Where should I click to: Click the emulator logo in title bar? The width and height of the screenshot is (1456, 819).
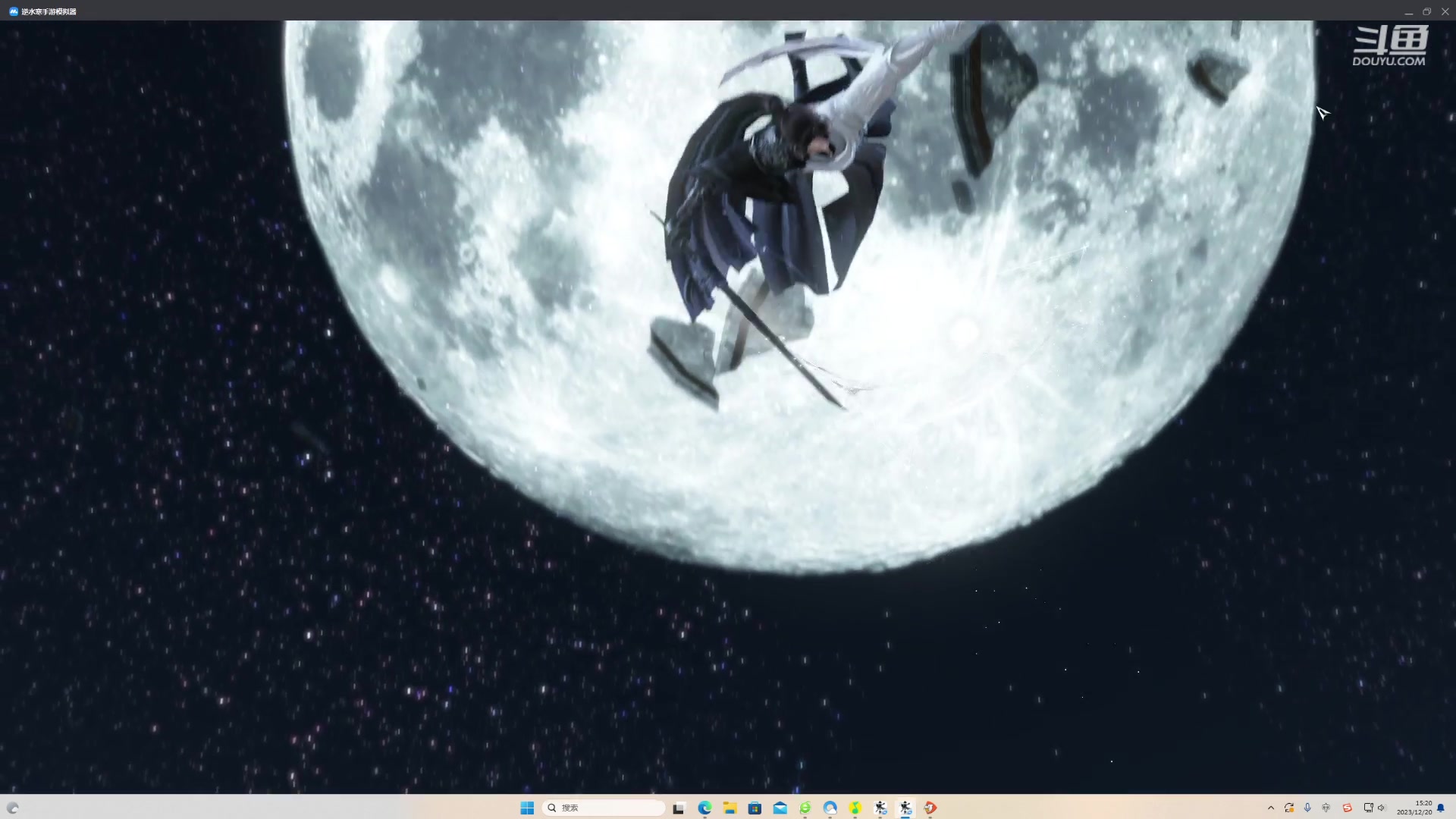coord(13,11)
